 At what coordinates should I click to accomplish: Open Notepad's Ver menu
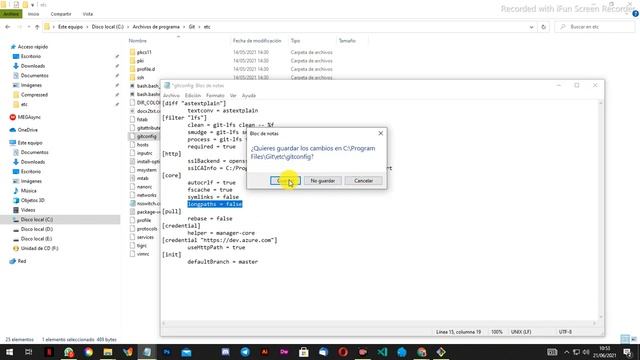[233, 96]
